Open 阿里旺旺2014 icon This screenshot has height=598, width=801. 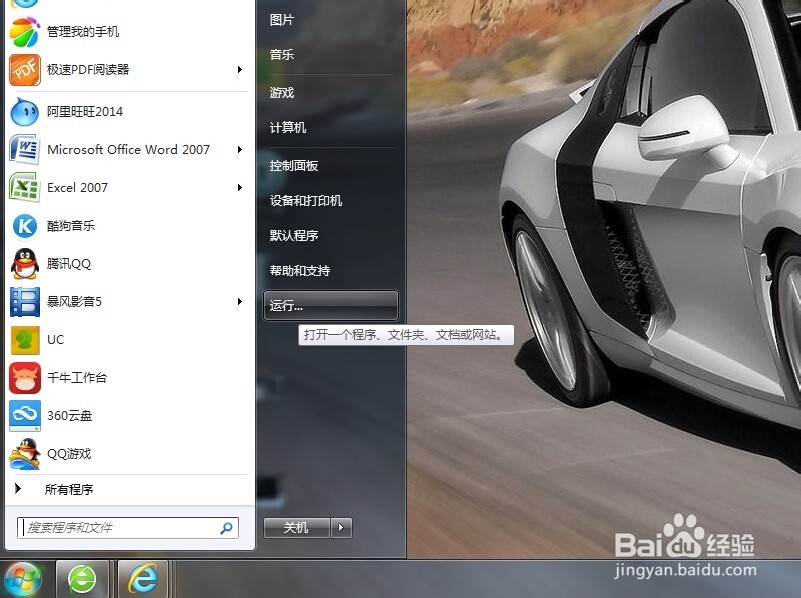click(x=25, y=112)
